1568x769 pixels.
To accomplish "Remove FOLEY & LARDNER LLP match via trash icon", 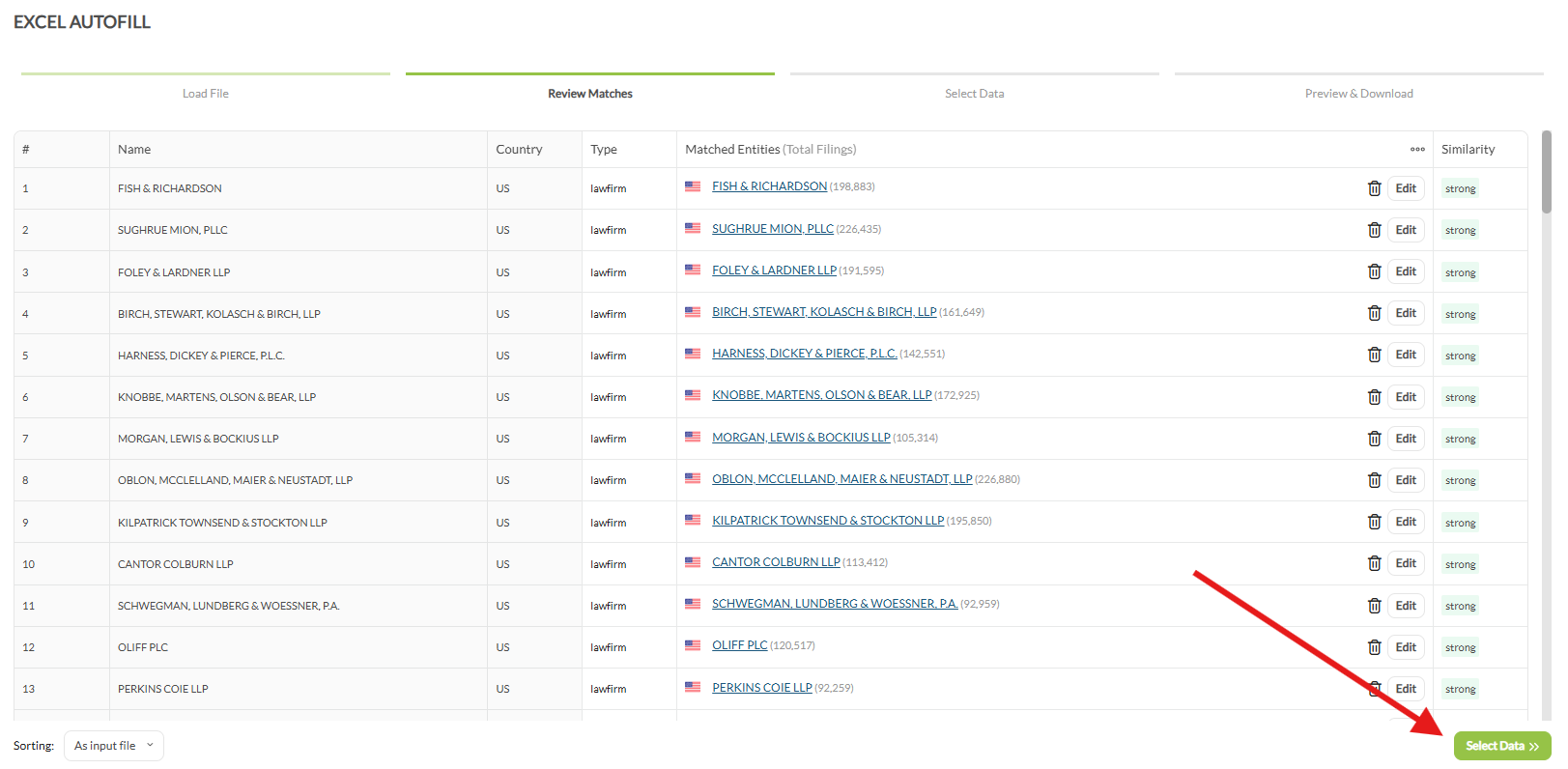I will pyautogui.click(x=1374, y=271).
